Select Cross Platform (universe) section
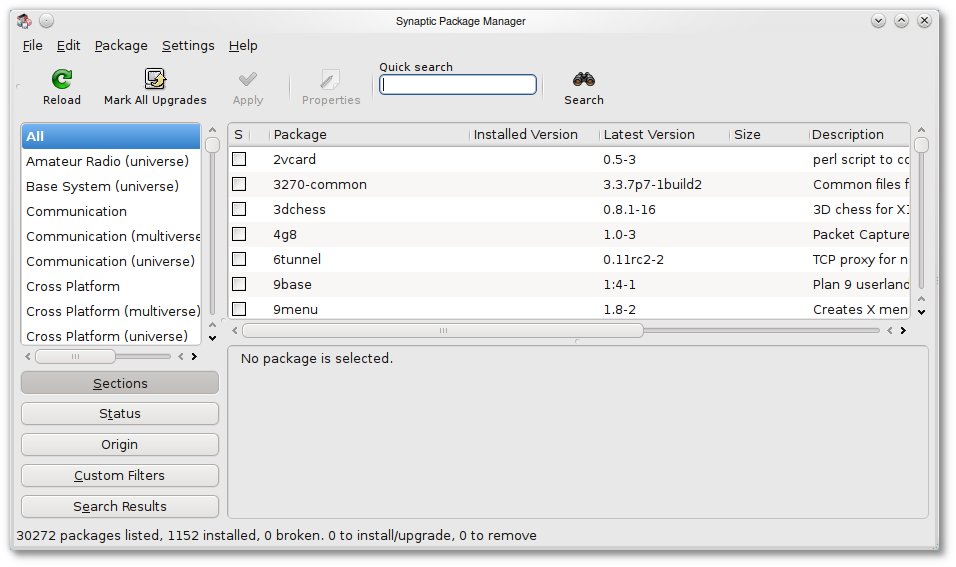Screen dimensions: 956x567 pos(111,335)
